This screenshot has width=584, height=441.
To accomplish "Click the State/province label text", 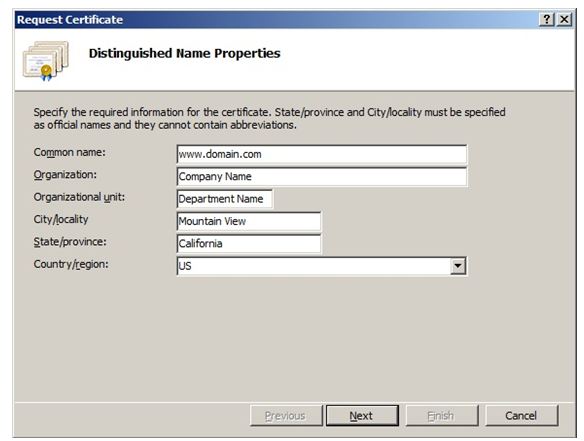I will [70, 242].
